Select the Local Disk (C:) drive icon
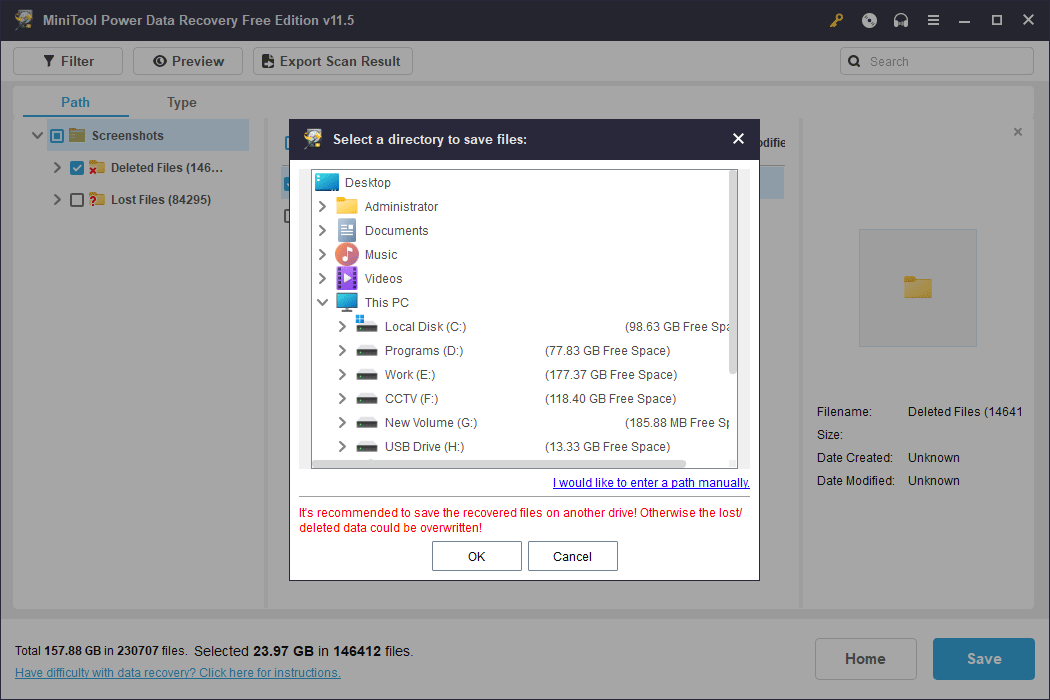This screenshot has height=700, width=1050. 366,325
